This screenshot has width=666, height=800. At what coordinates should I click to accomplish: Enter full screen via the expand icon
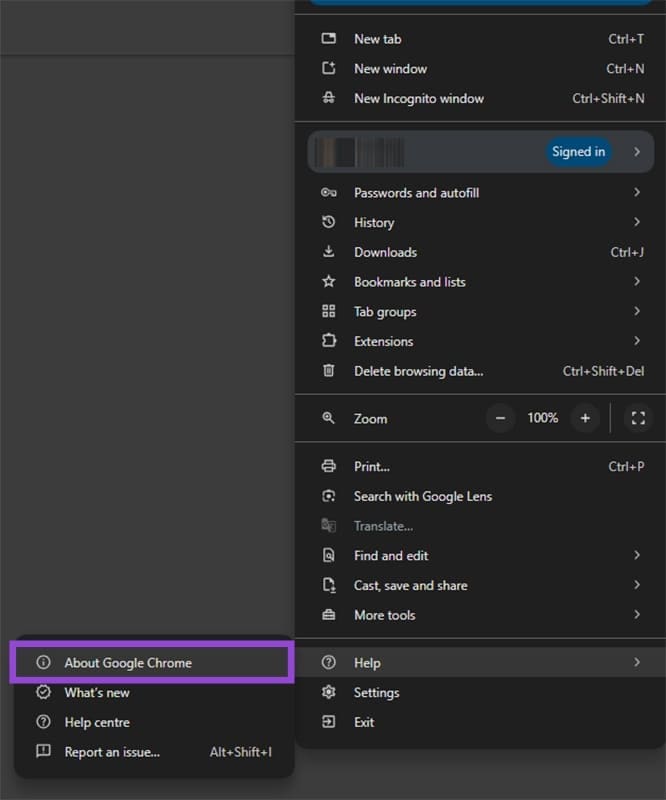pos(638,418)
